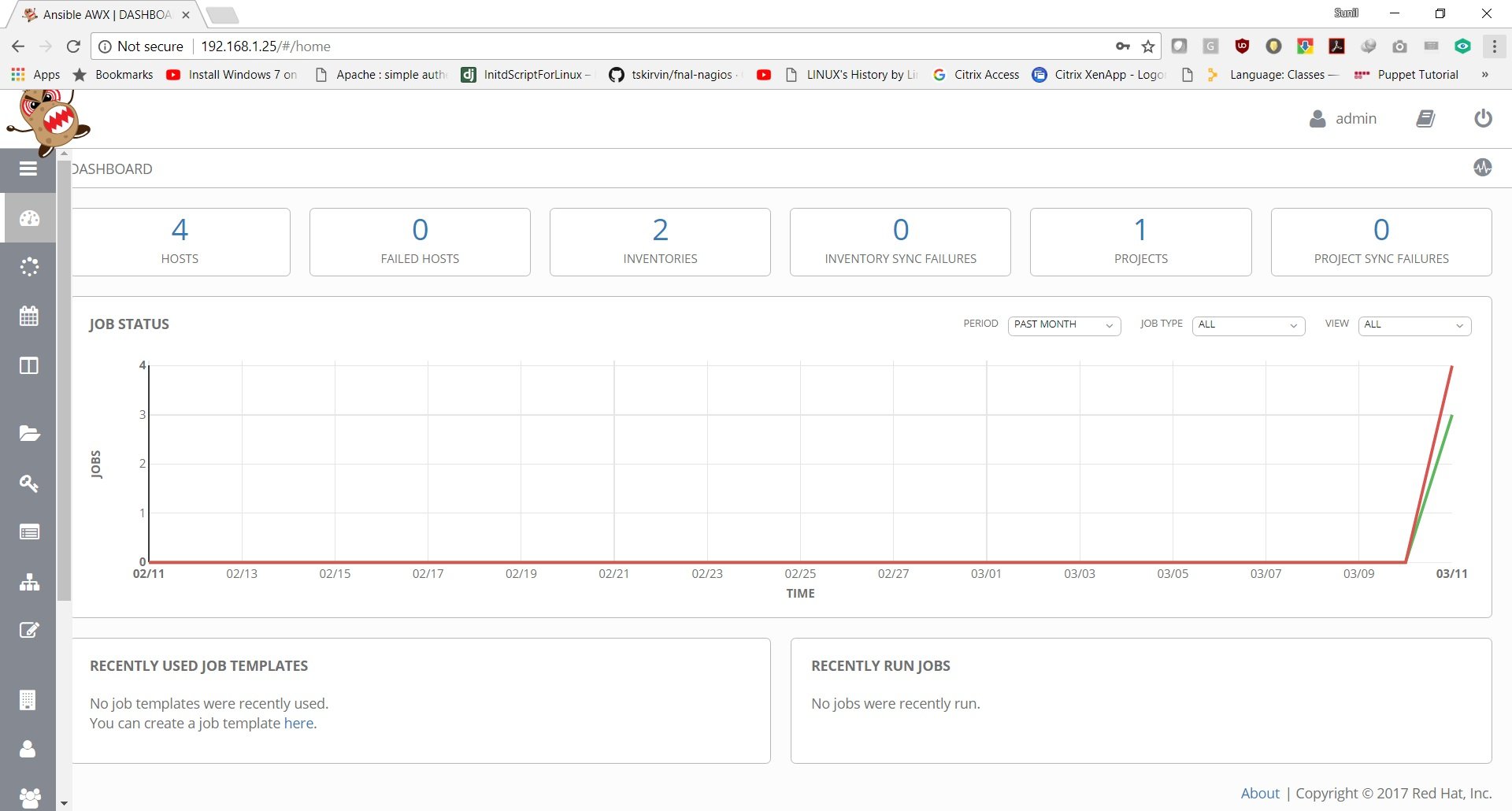Open Organizations building icon in sidebar
1512x811 pixels.
point(28,700)
